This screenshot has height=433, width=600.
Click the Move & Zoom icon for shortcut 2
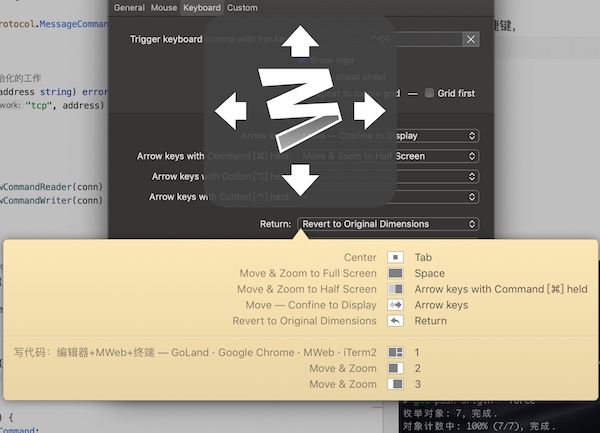pos(395,368)
